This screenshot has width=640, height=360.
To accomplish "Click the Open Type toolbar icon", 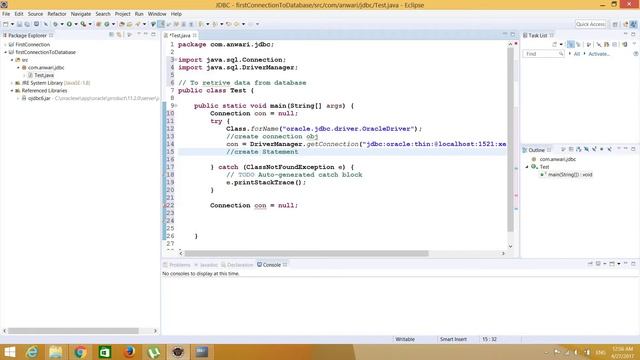I will coord(122,24).
